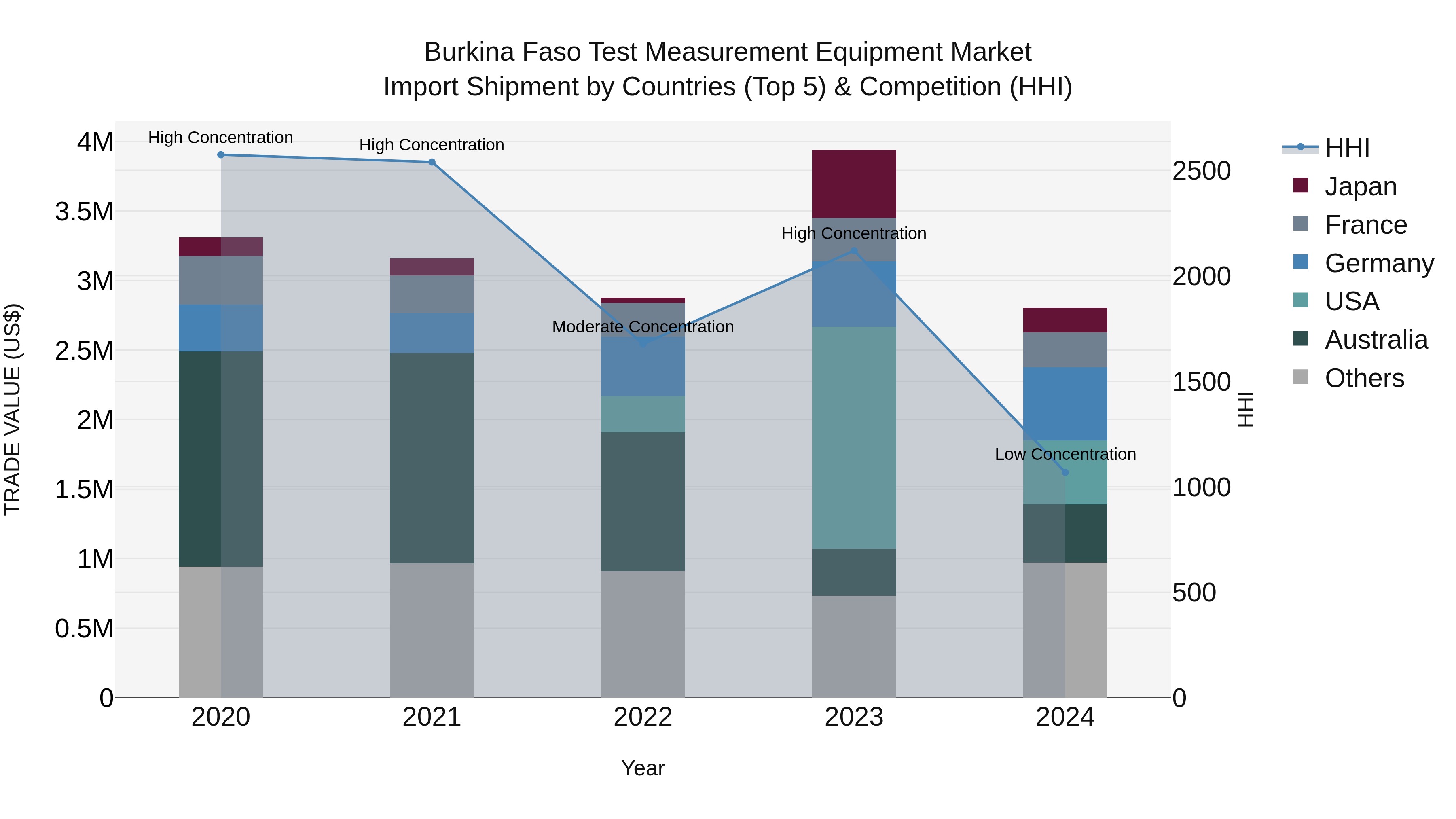Click the HHI data point for 2023

(x=854, y=251)
